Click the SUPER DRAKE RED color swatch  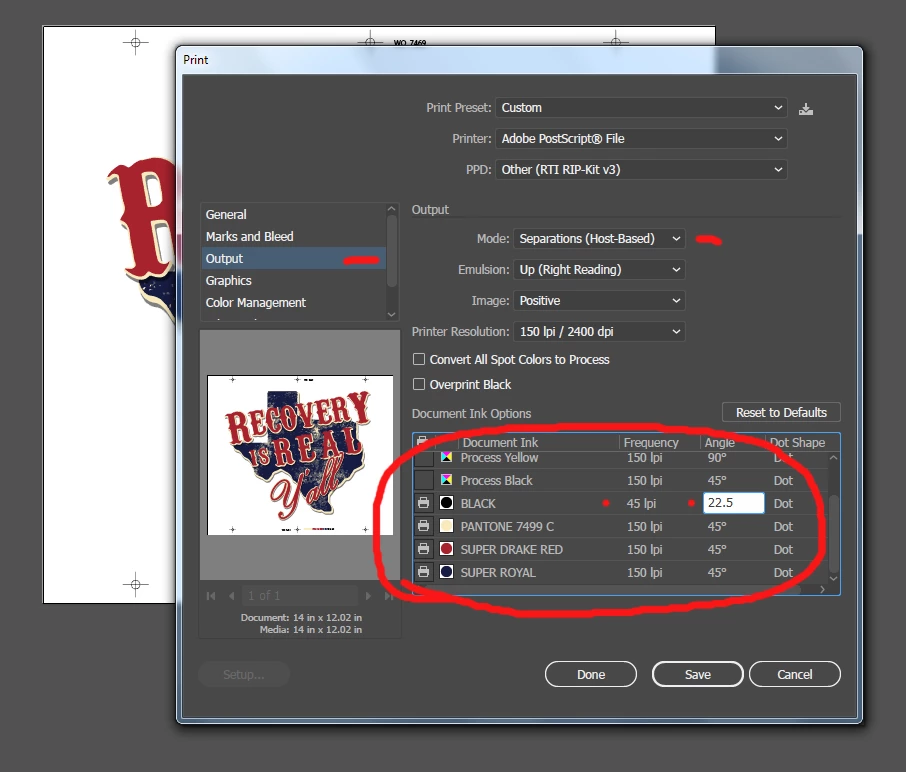(x=446, y=549)
